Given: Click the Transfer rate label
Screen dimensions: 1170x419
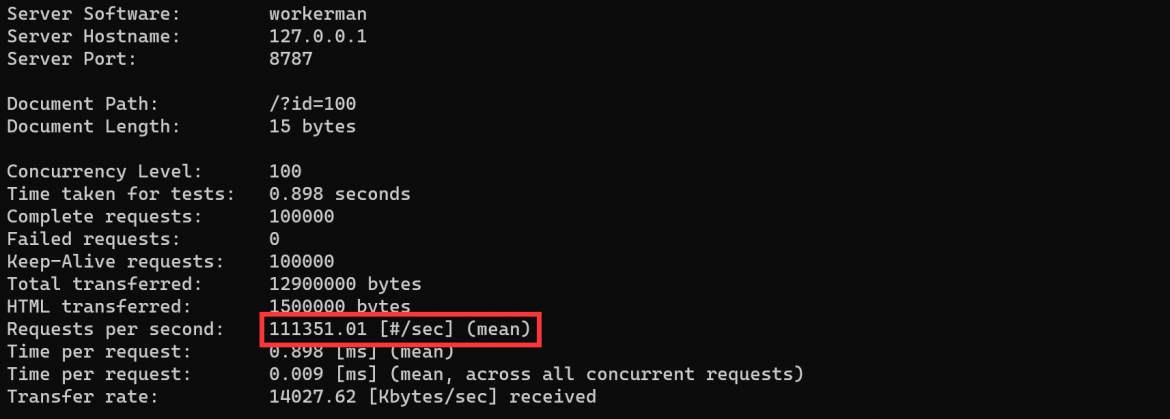Looking at the screenshot, I should 83,397.
